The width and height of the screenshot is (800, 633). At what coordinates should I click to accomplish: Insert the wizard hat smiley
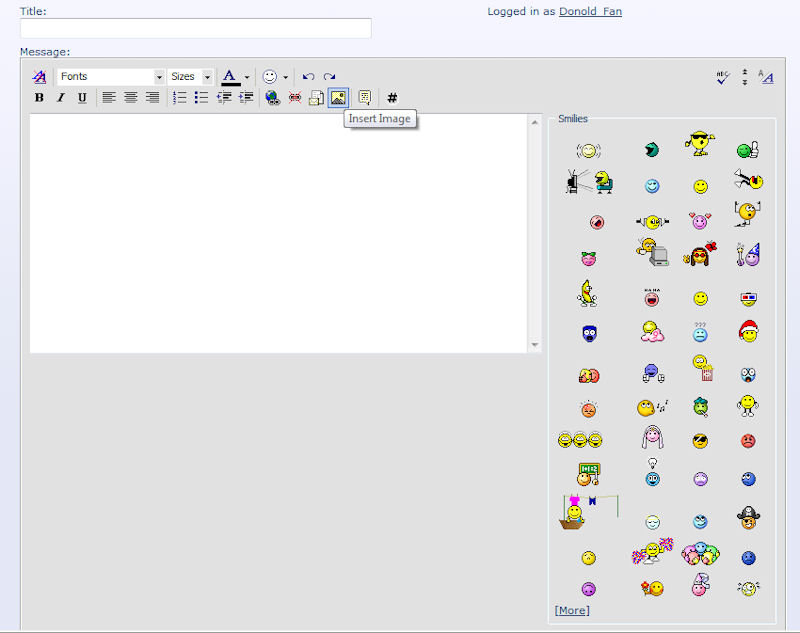748,254
